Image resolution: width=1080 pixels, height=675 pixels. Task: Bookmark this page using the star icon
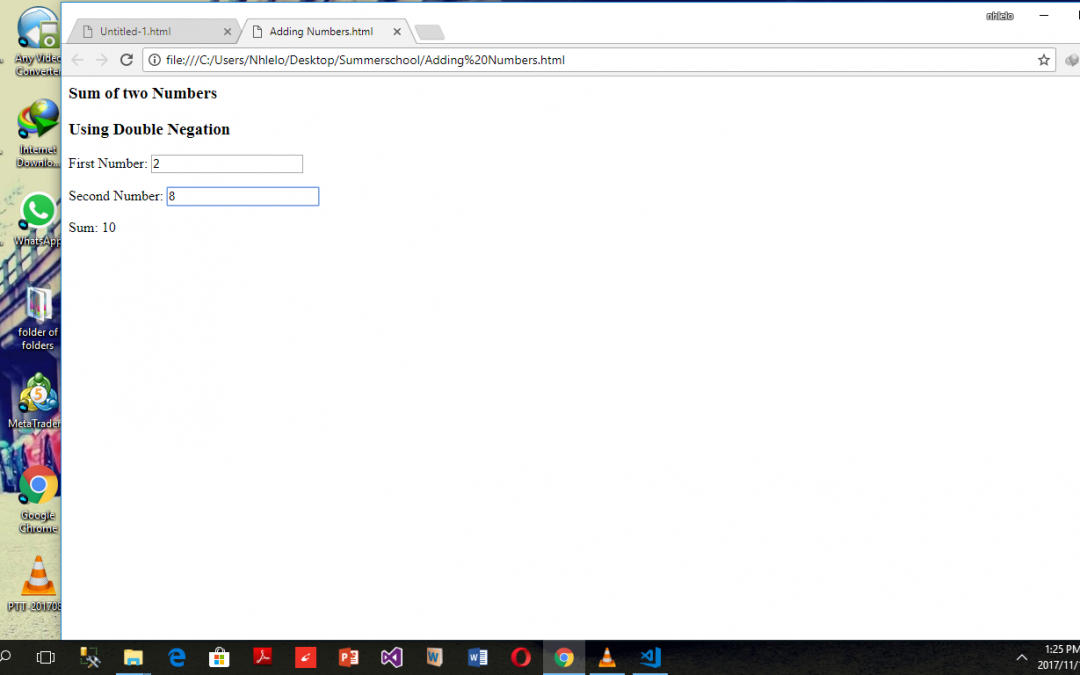click(1044, 60)
